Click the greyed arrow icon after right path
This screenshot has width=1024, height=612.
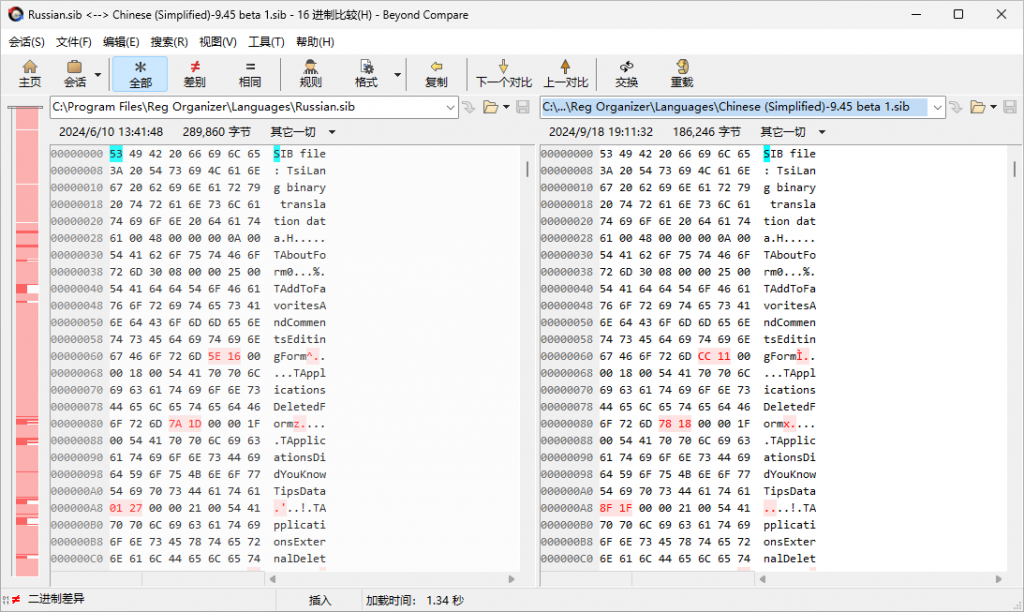[956, 107]
